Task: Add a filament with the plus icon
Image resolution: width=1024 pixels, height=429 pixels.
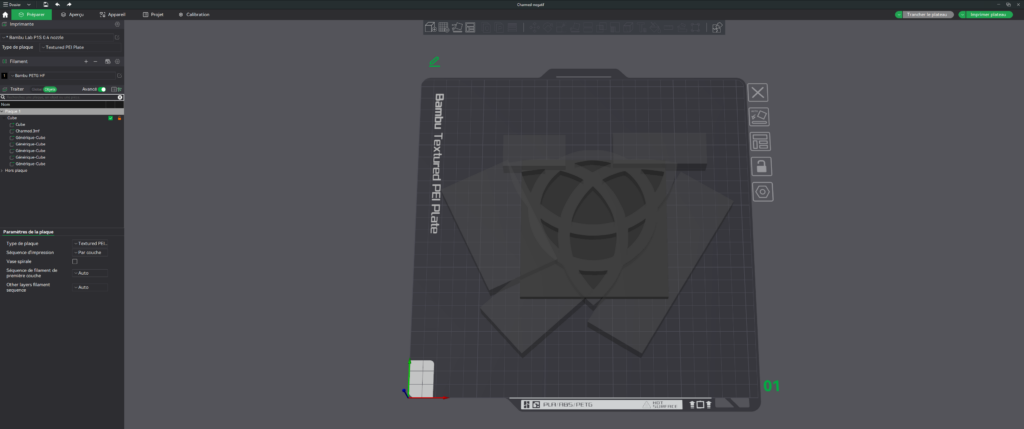Action: (86, 61)
